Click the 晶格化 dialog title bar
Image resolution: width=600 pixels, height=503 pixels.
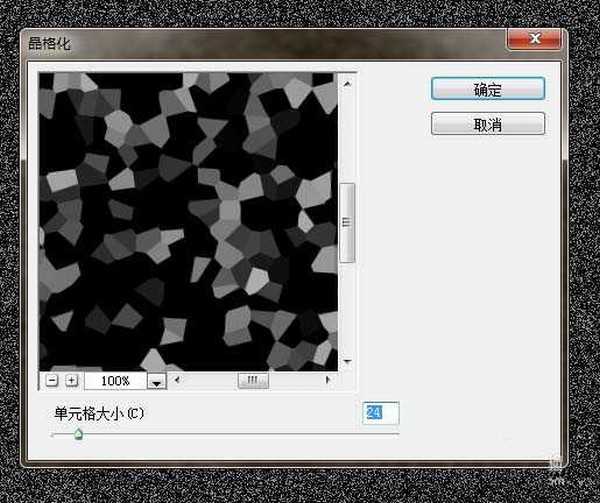(250, 43)
